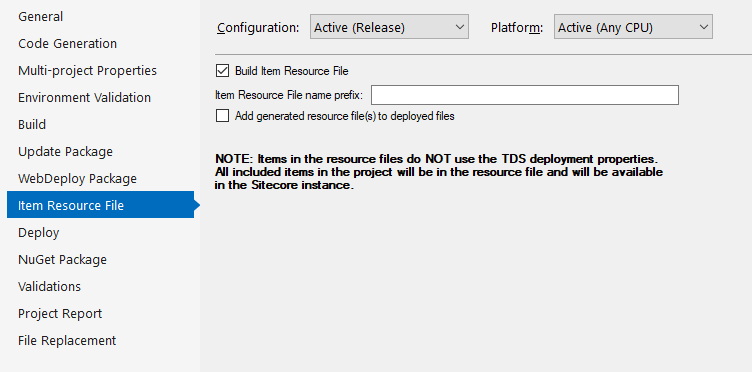
Task: Click the Item Resource File tab
Action: [100, 205]
